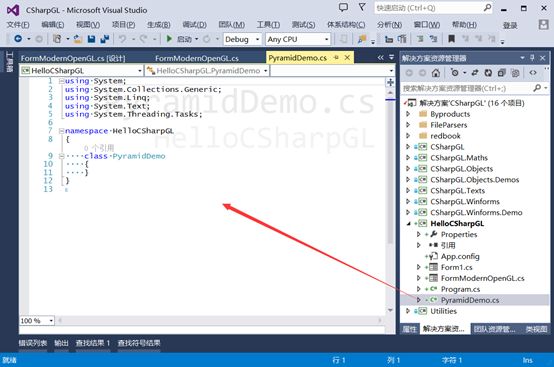This screenshot has height=367, width=554.
Task: Close the PyramidDemo.cs tab
Action: 347,58
